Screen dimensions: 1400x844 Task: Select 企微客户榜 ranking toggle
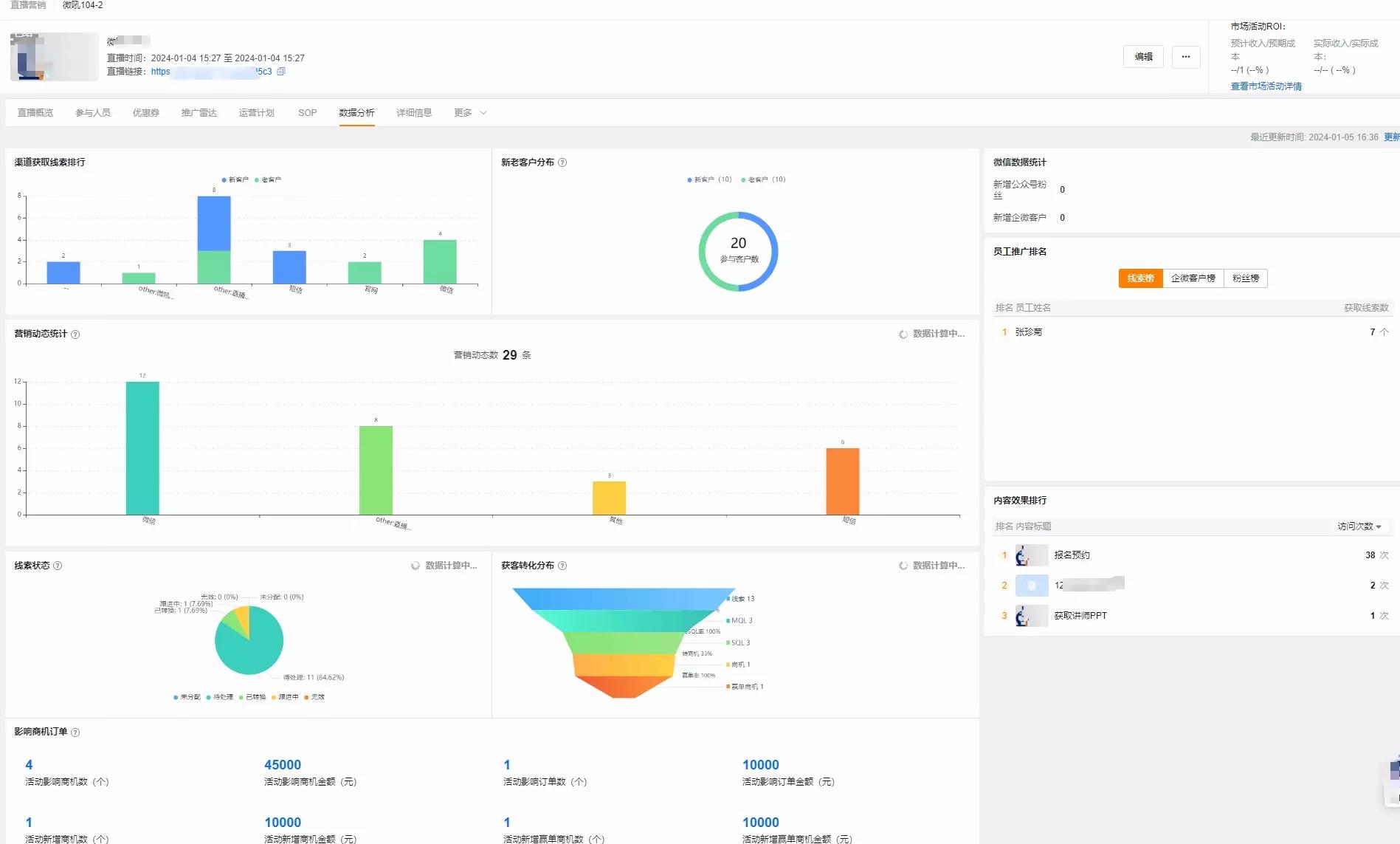(1193, 278)
